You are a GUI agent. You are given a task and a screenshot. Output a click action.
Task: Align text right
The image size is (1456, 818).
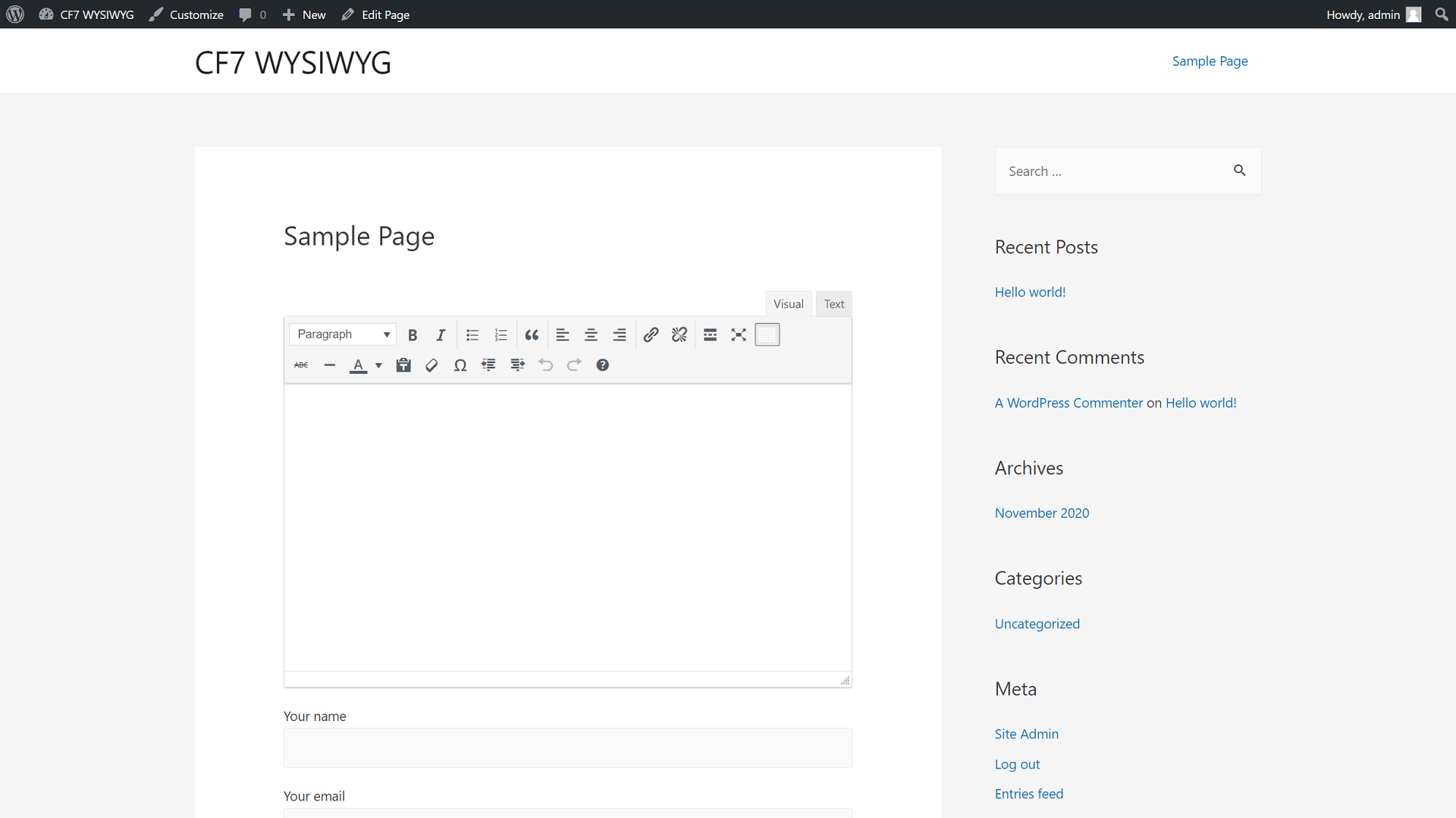click(620, 334)
